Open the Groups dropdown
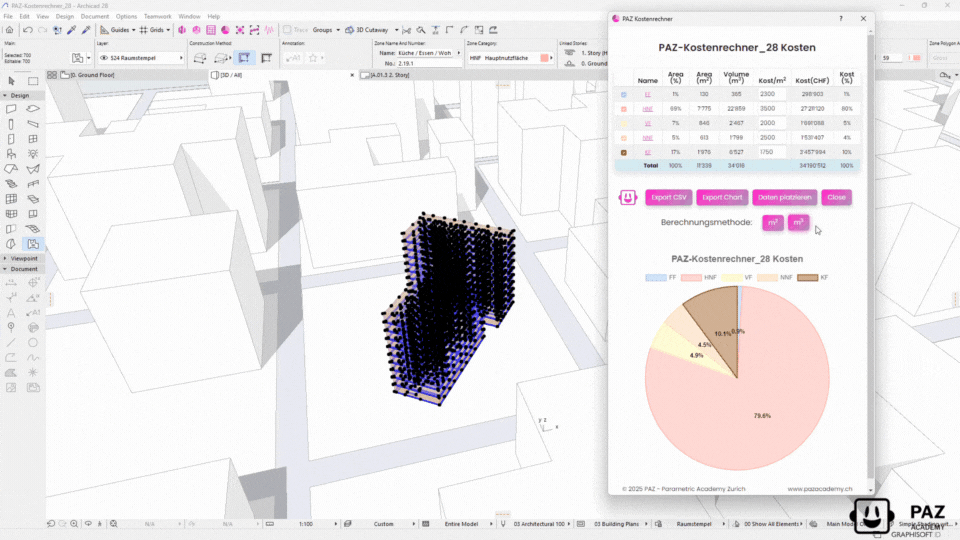Image resolution: width=960 pixels, height=540 pixels. (x=326, y=29)
